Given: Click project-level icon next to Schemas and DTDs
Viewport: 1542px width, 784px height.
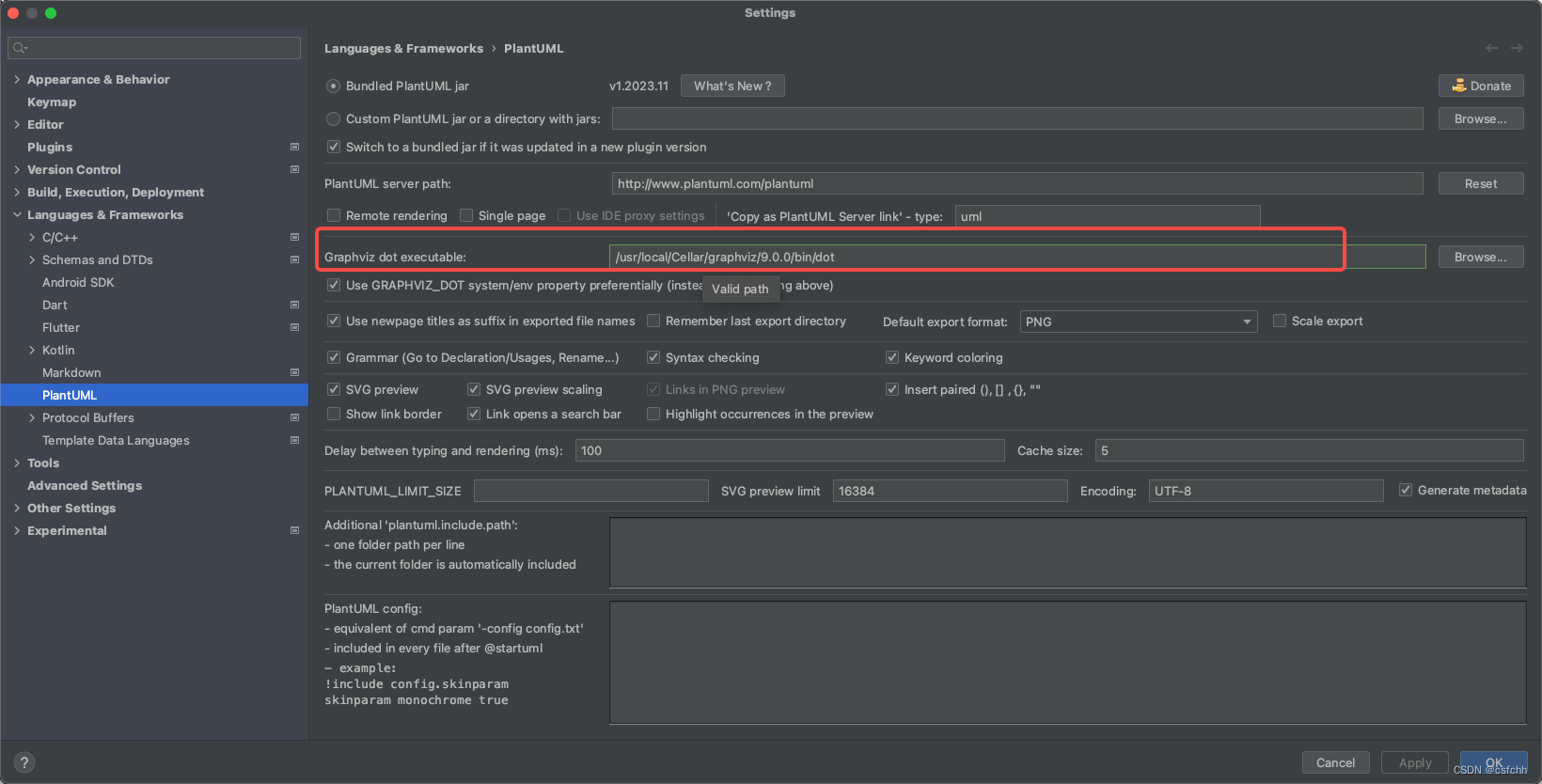Looking at the screenshot, I should pos(294,259).
